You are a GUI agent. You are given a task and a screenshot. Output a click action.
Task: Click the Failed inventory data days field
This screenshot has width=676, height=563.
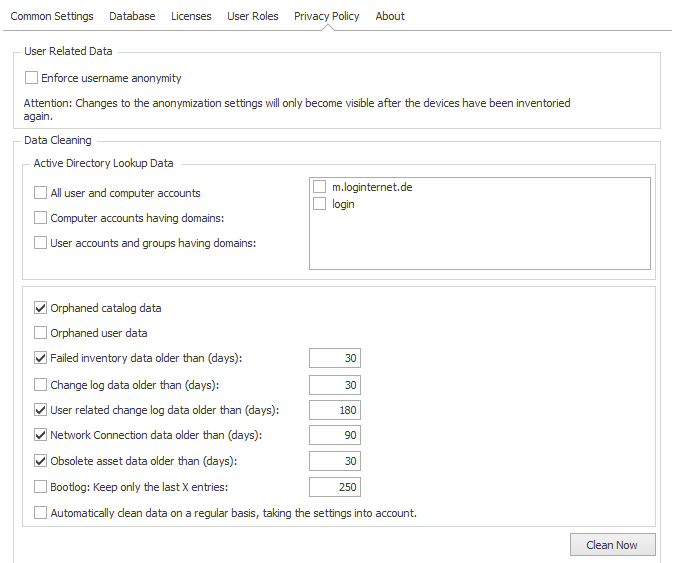(x=335, y=358)
